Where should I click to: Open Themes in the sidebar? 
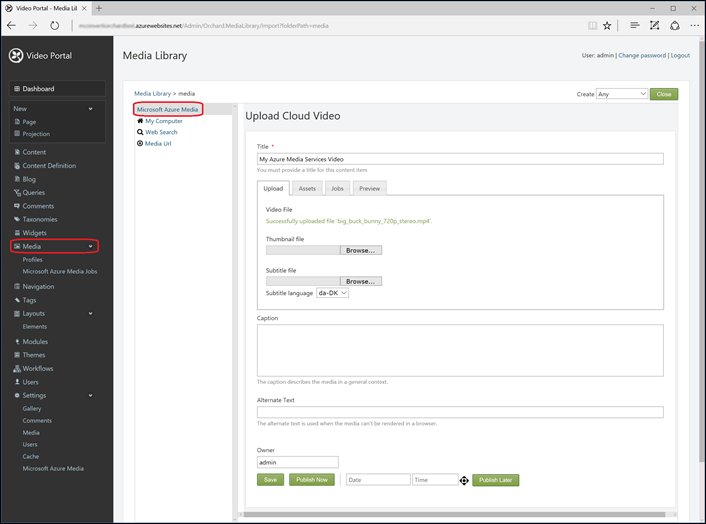[34, 355]
